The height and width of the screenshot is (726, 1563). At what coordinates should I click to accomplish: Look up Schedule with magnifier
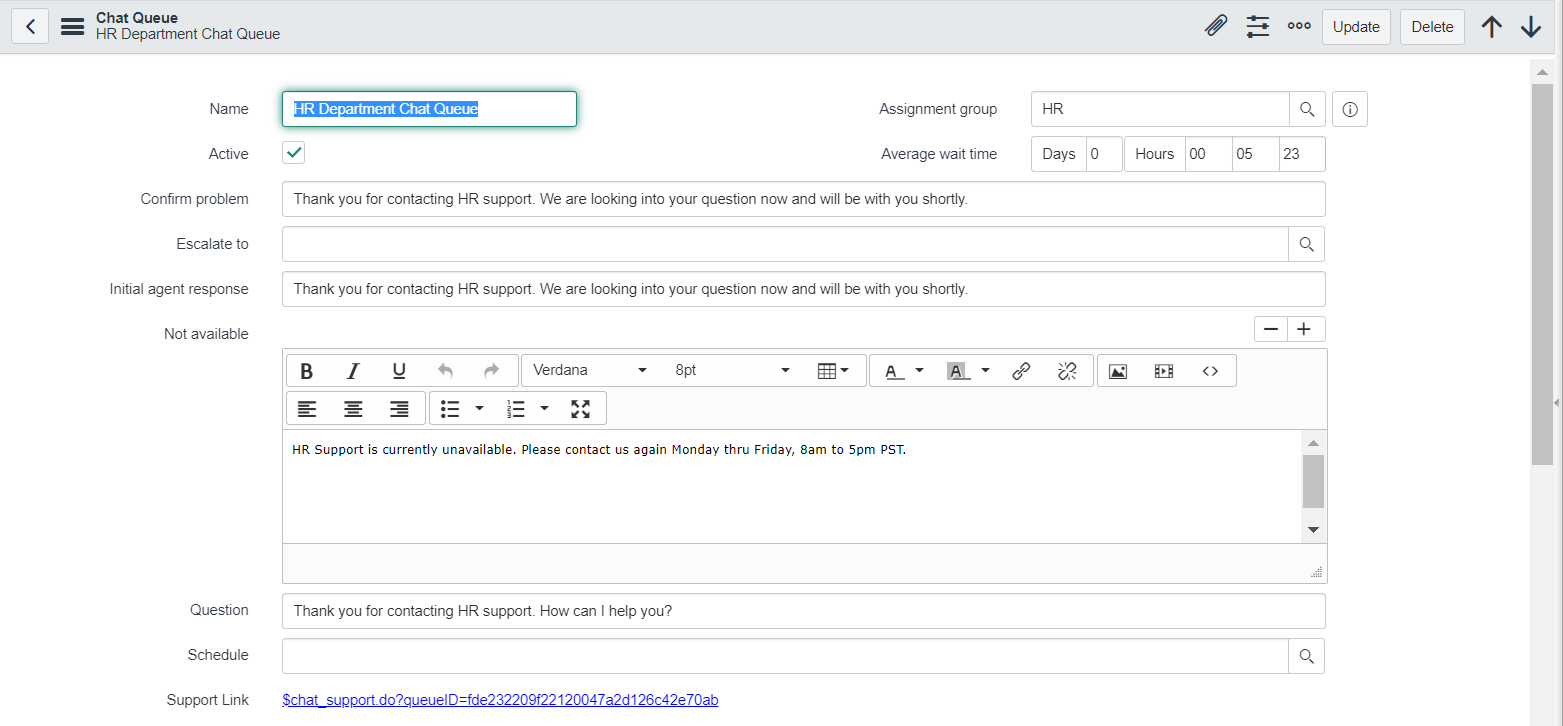(x=1306, y=656)
